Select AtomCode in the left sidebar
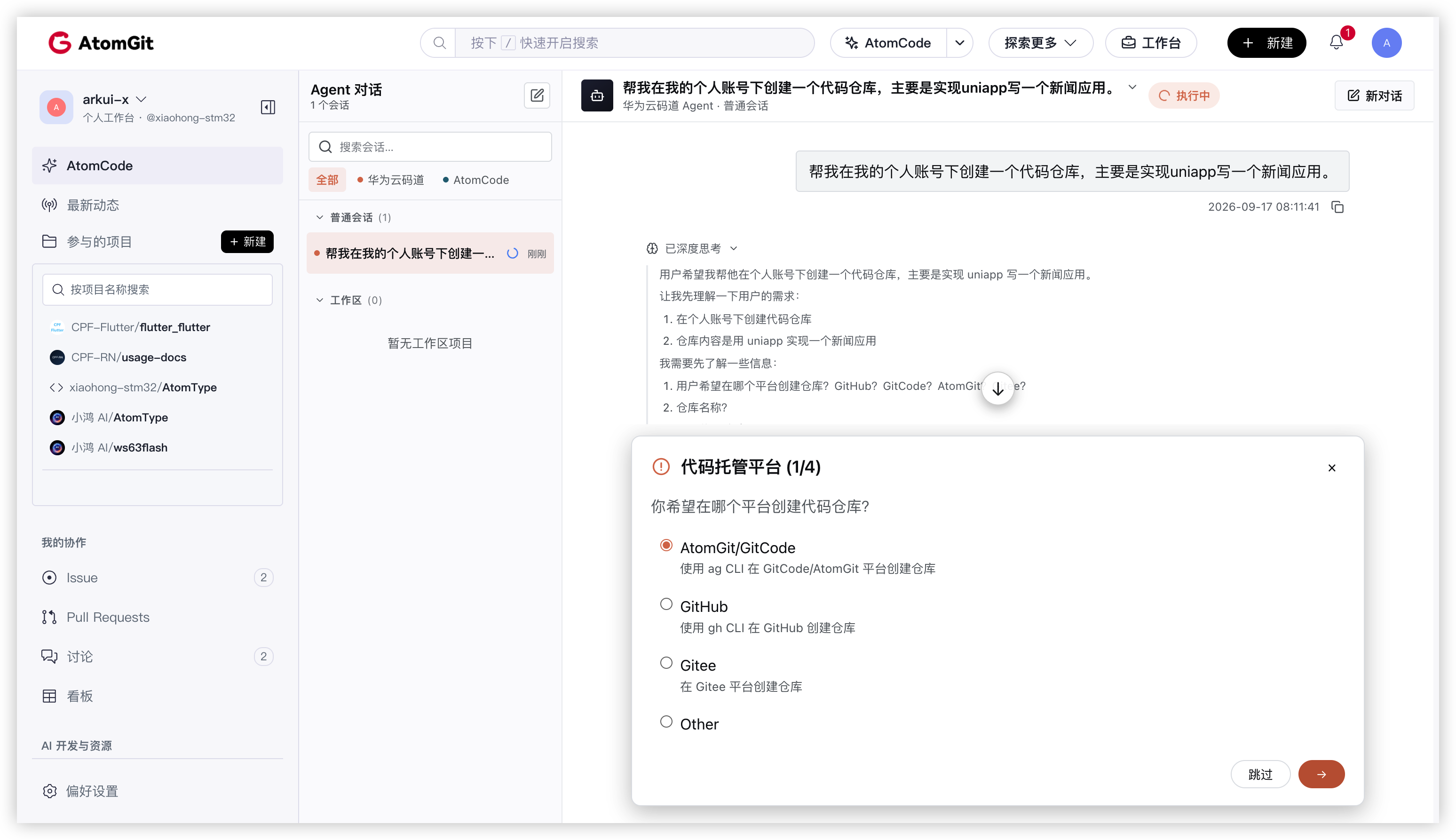This screenshot has width=1456, height=840. 157,166
